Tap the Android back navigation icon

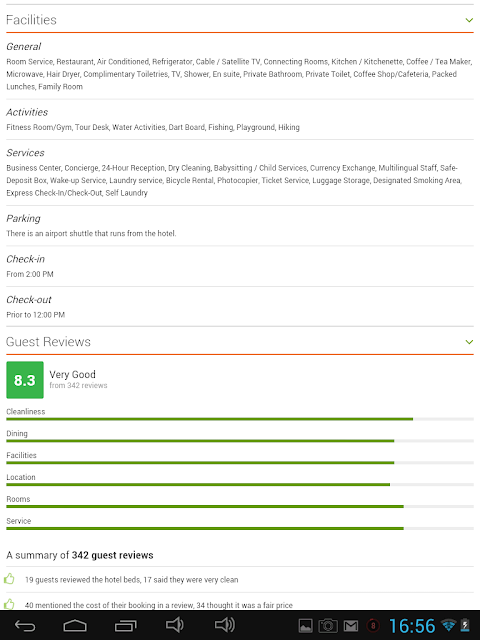[25, 625]
